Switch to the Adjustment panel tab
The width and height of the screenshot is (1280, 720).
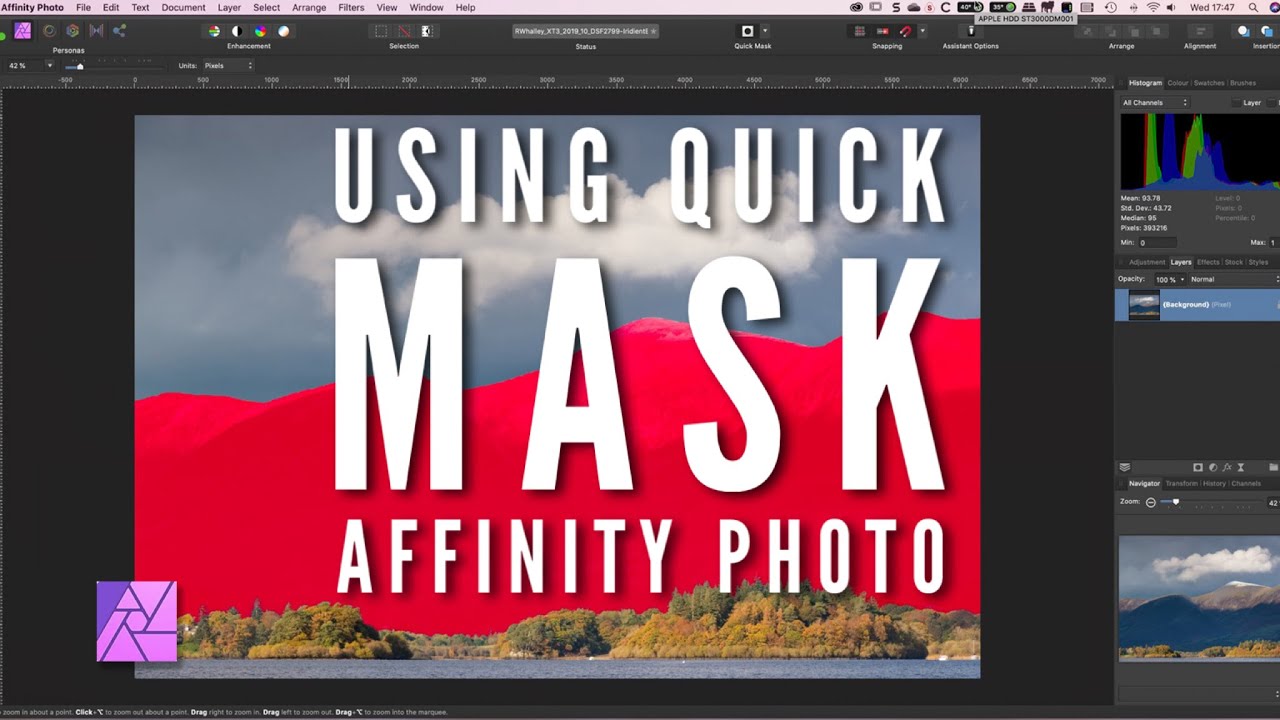pos(1147,262)
